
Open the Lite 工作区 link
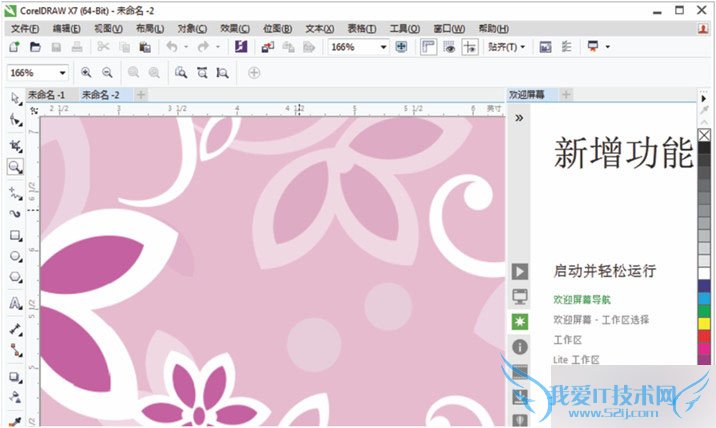pyautogui.click(x=576, y=359)
